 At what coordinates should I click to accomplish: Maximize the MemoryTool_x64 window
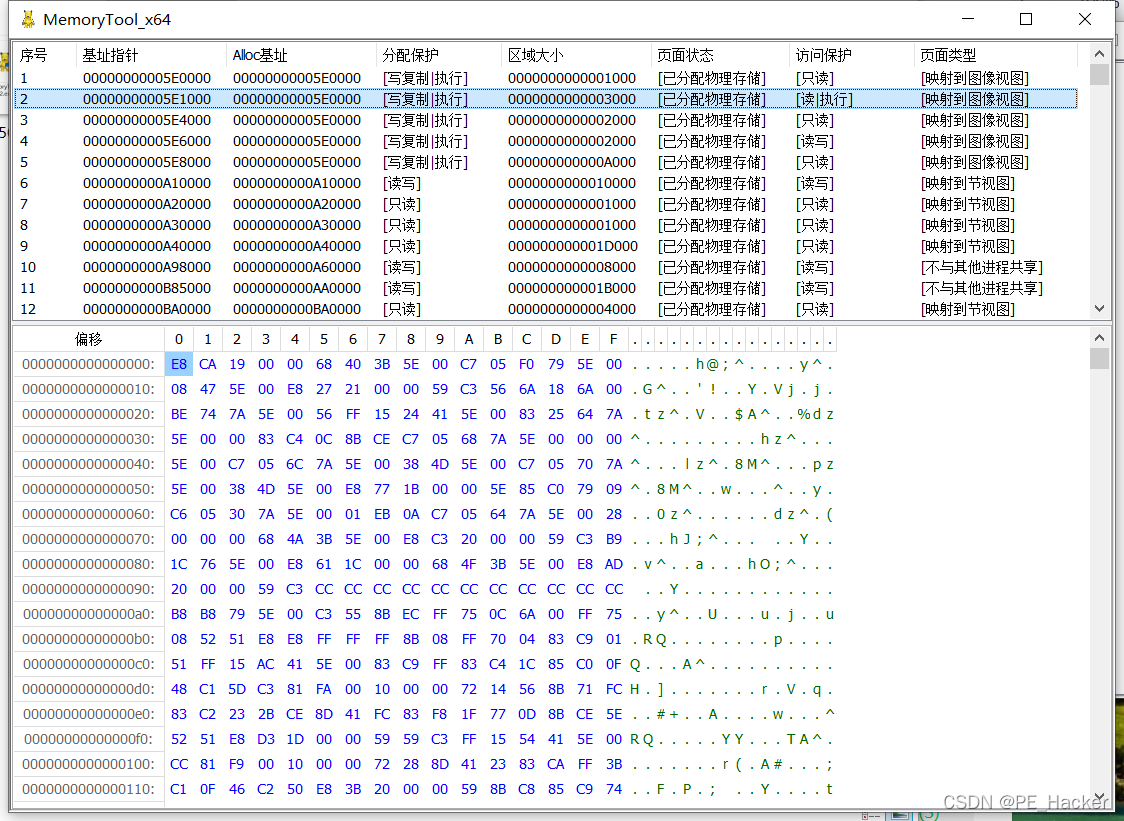click(1026, 19)
